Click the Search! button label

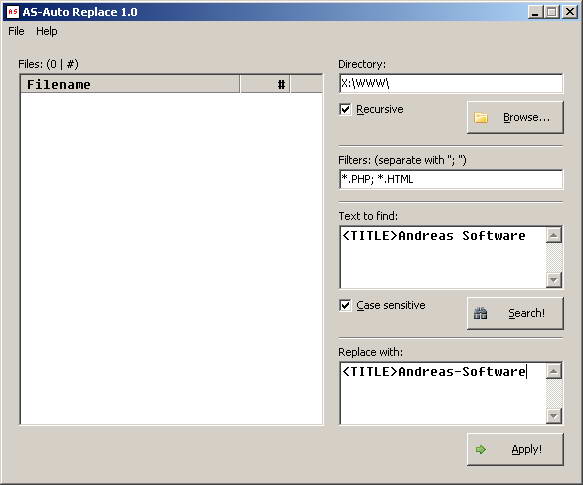click(x=526, y=313)
